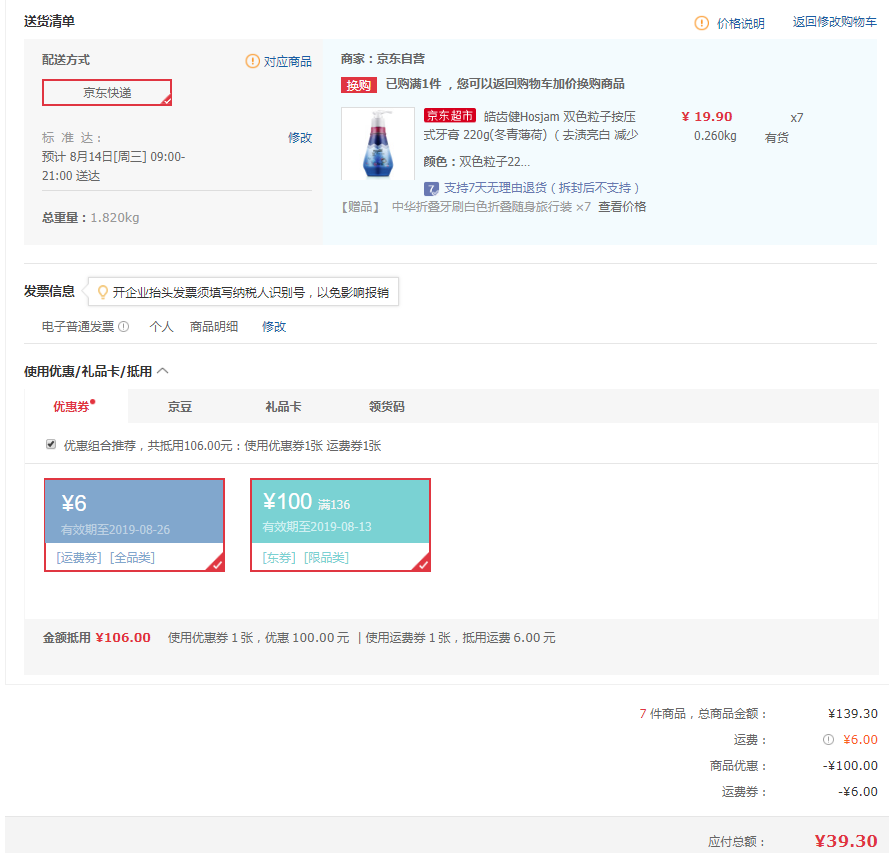889x853 pixels.
Task: Click the orange info icon beside 价格说明
Action: tap(701, 23)
